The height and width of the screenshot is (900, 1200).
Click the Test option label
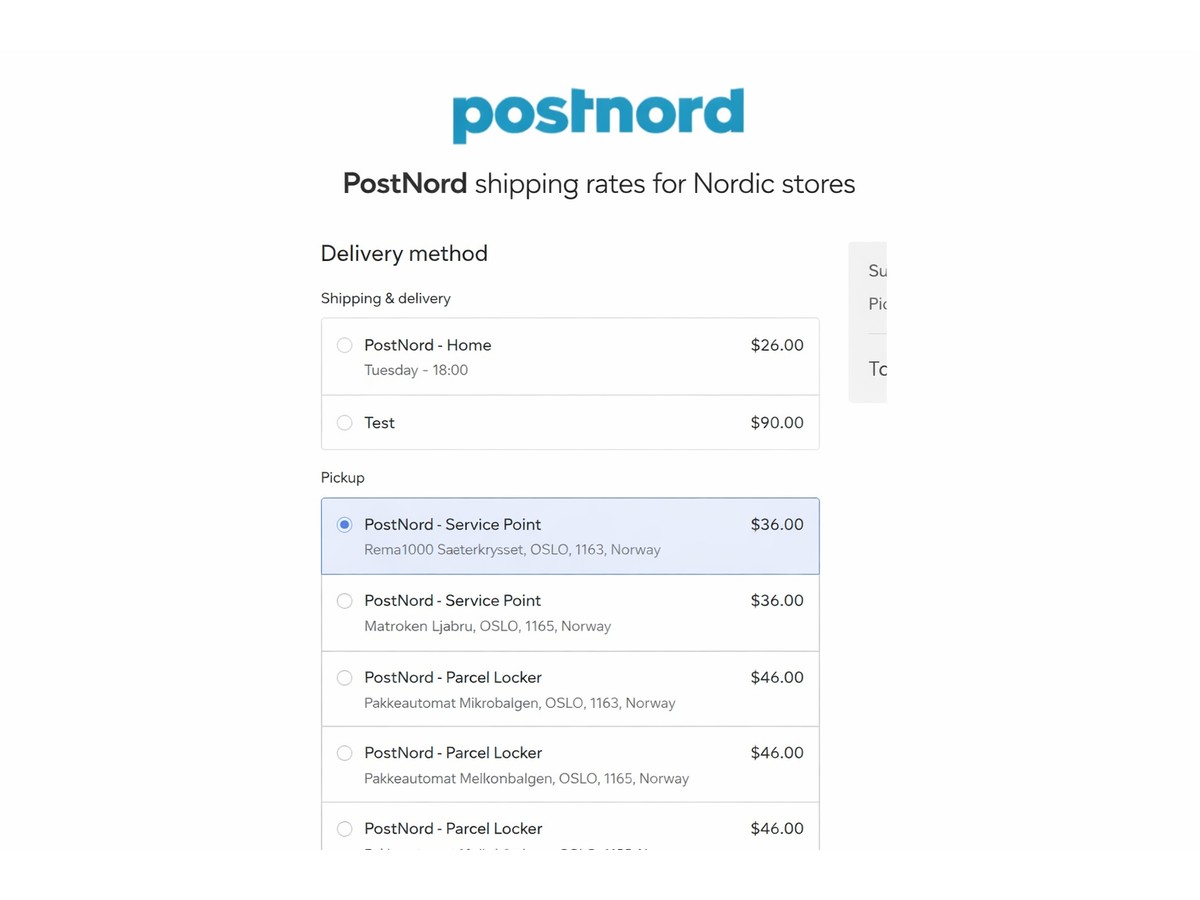tap(379, 423)
